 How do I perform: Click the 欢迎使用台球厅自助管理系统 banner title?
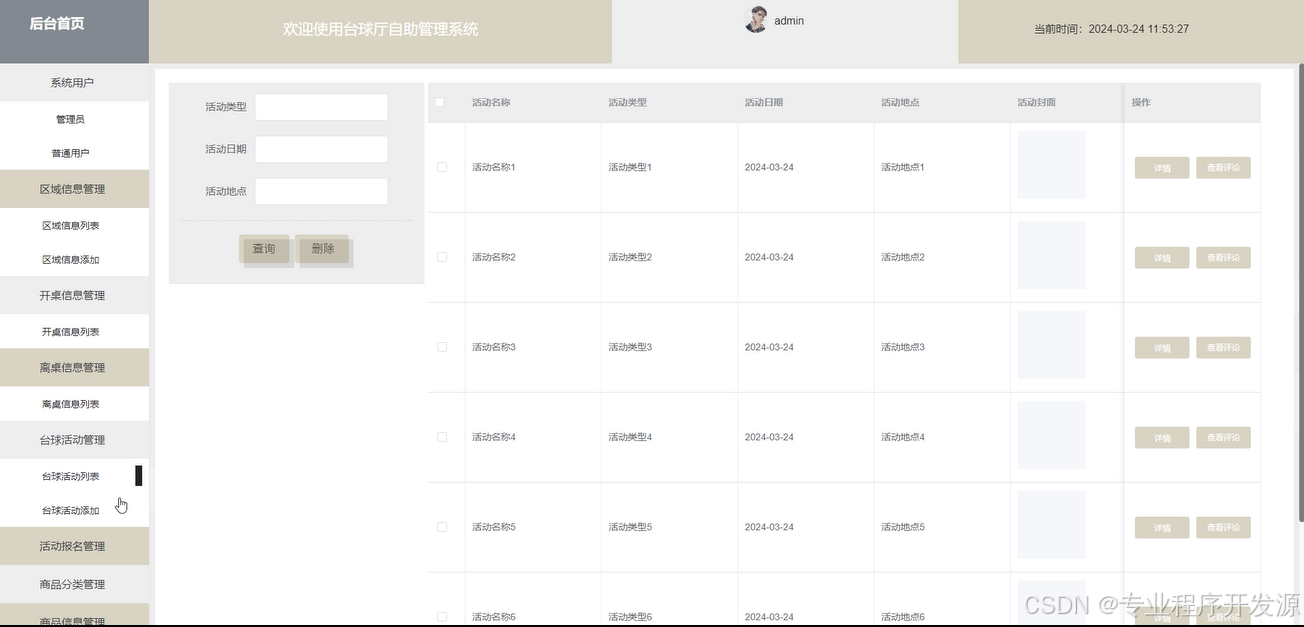pyautogui.click(x=380, y=29)
